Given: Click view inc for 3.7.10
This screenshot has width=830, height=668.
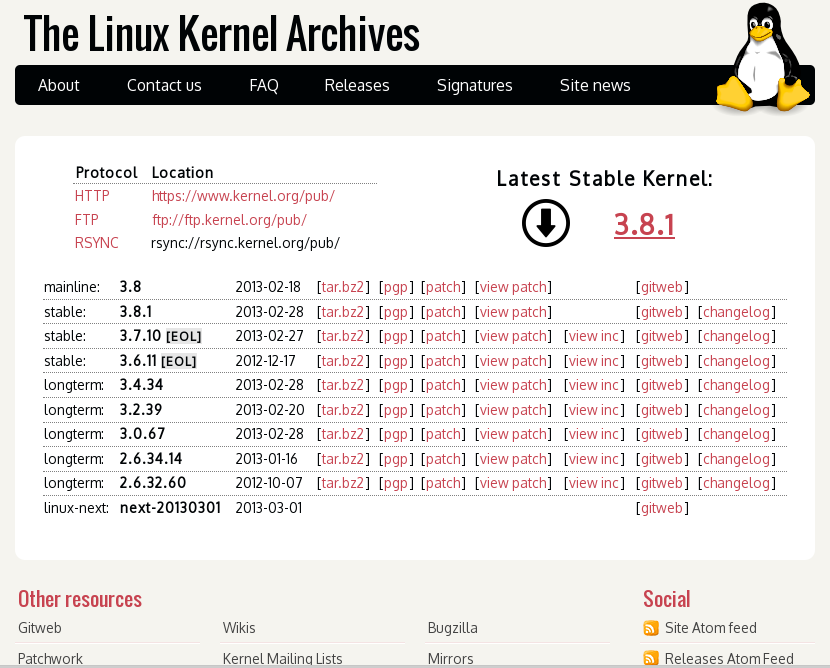Looking at the screenshot, I should point(593,336).
